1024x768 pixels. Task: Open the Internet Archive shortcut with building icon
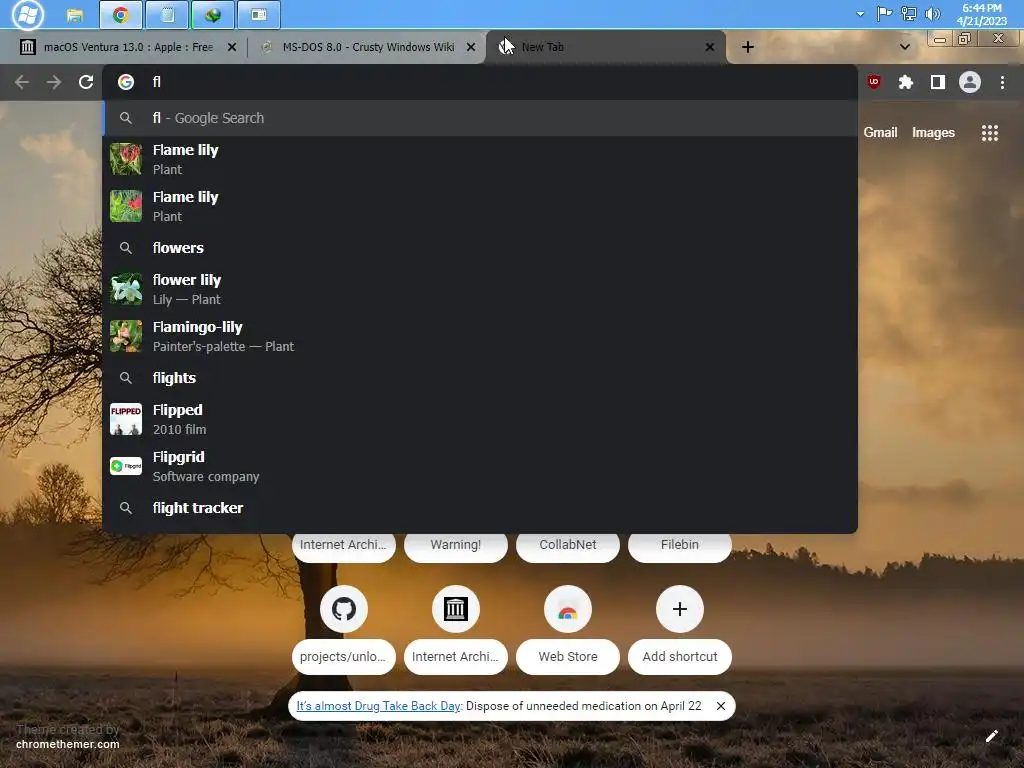(x=456, y=630)
